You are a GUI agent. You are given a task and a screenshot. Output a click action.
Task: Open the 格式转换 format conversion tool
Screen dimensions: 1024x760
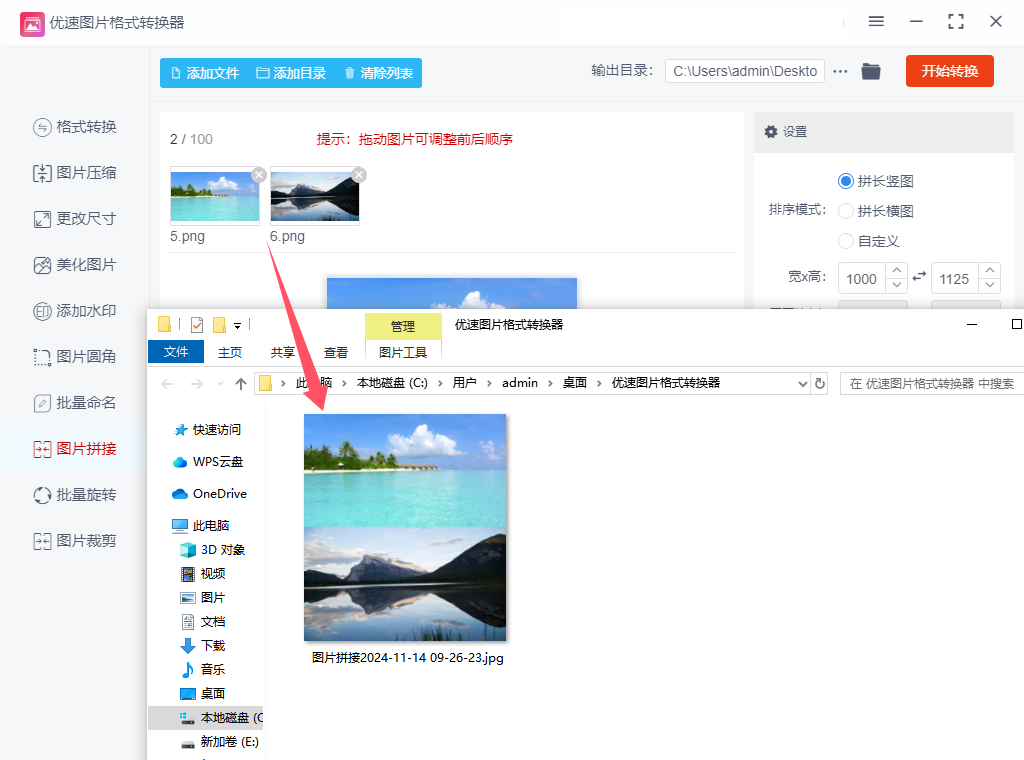(x=74, y=127)
